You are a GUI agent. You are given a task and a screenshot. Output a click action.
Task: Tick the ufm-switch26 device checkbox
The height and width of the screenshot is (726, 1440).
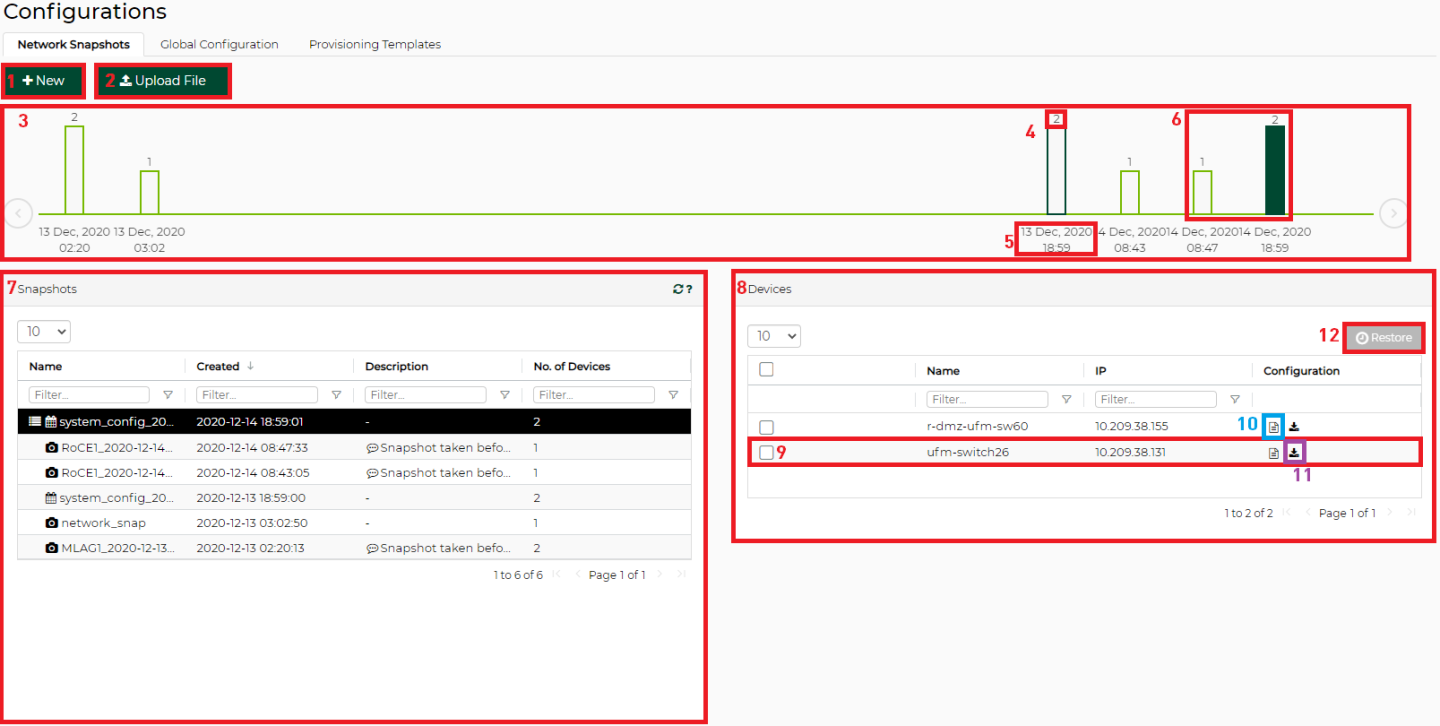point(766,453)
